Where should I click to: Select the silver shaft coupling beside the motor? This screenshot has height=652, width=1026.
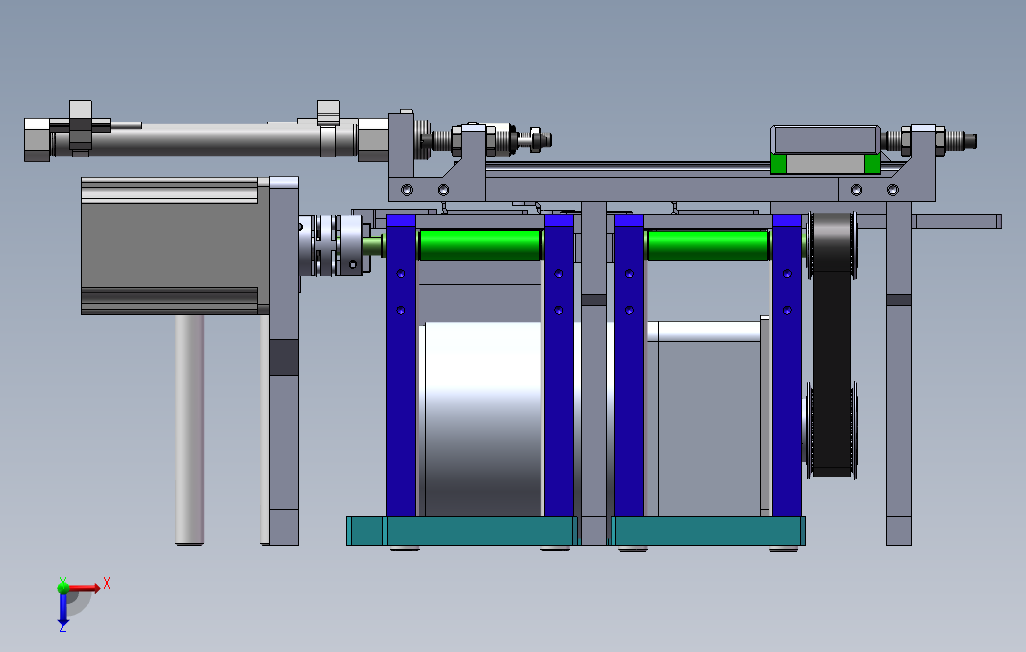[334, 245]
